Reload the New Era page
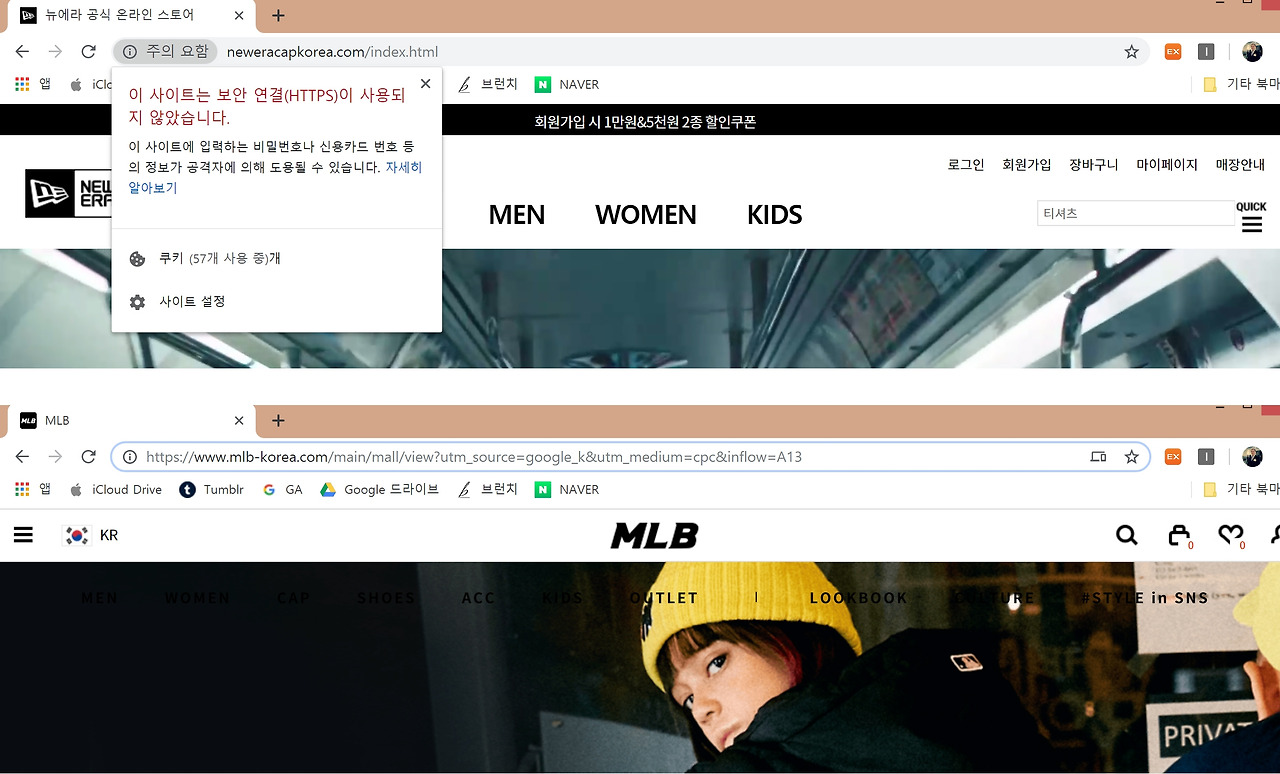The height and width of the screenshot is (774, 1280). 88,52
